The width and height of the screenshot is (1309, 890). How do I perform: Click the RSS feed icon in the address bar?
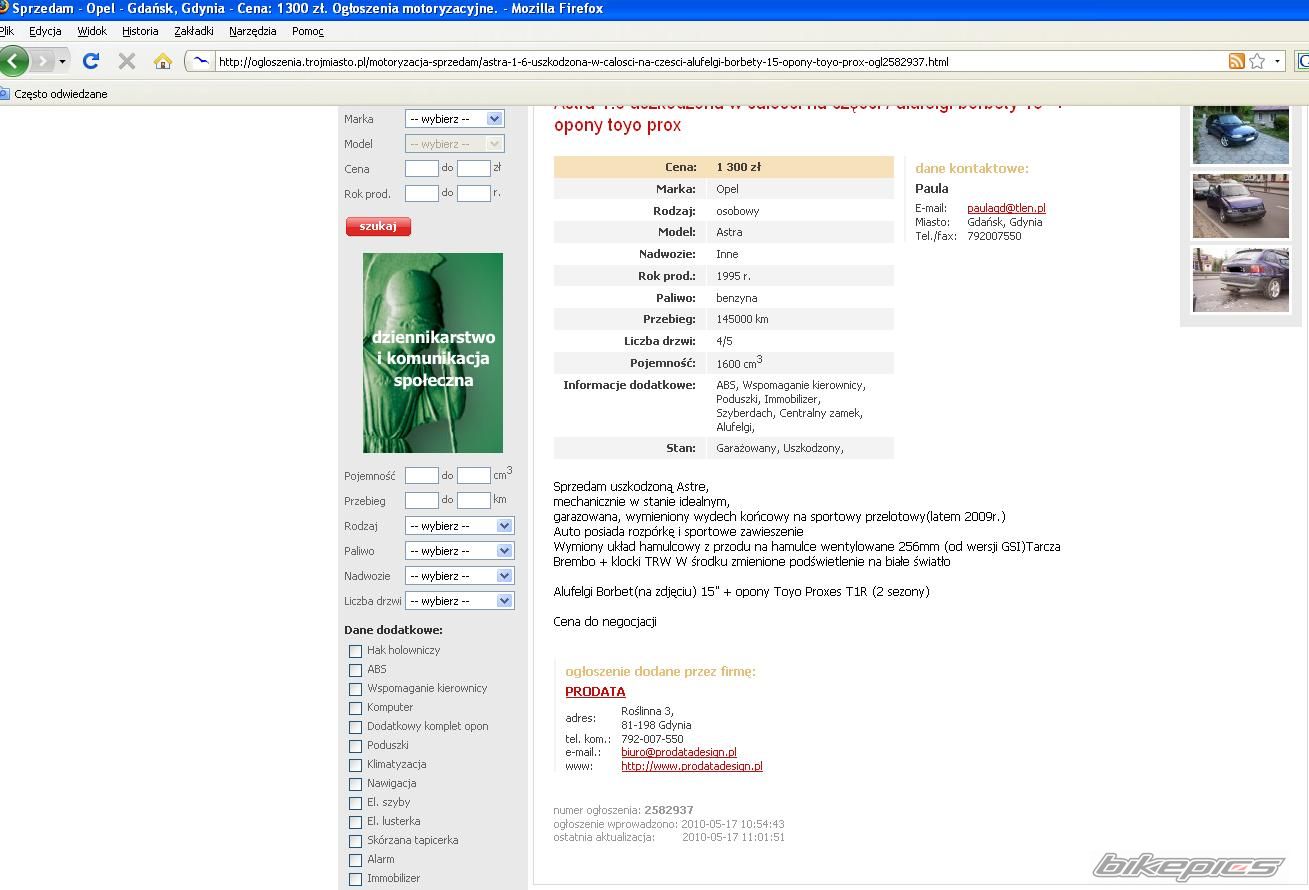click(x=1237, y=61)
